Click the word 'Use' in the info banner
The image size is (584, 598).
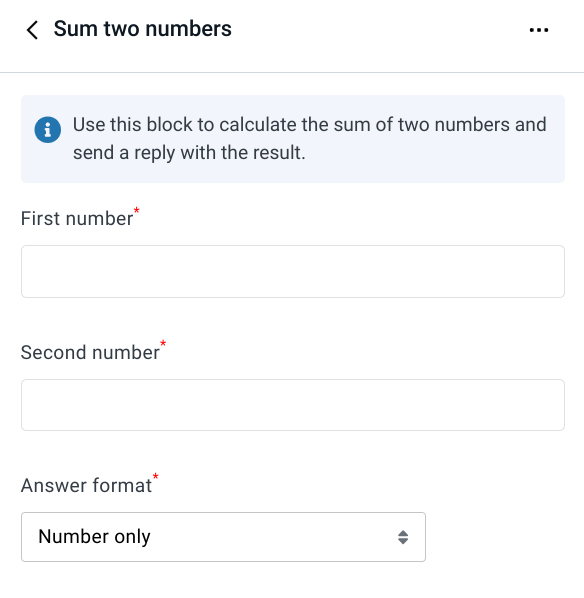[x=88, y=125]
